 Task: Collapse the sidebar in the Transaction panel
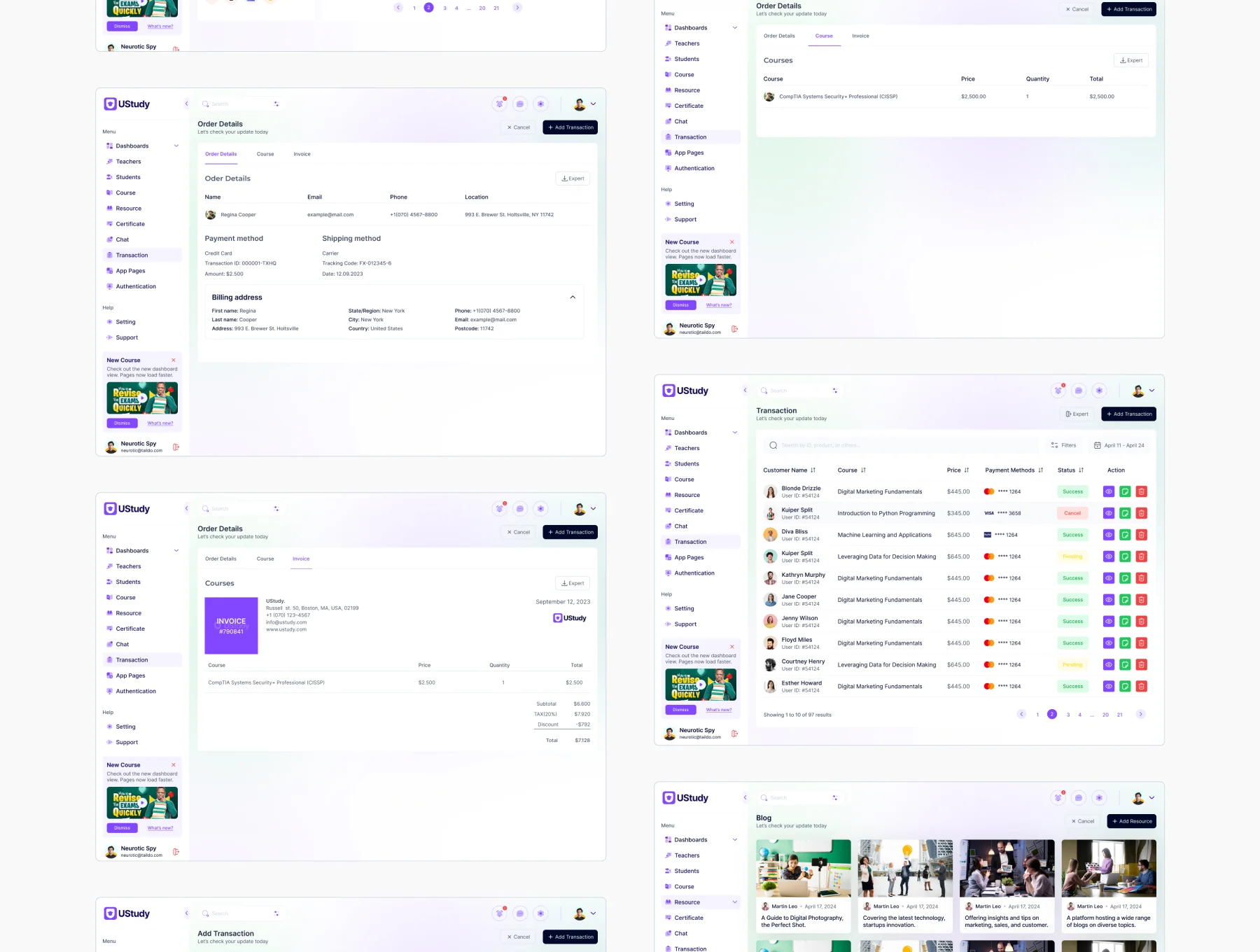click(745, 391)
